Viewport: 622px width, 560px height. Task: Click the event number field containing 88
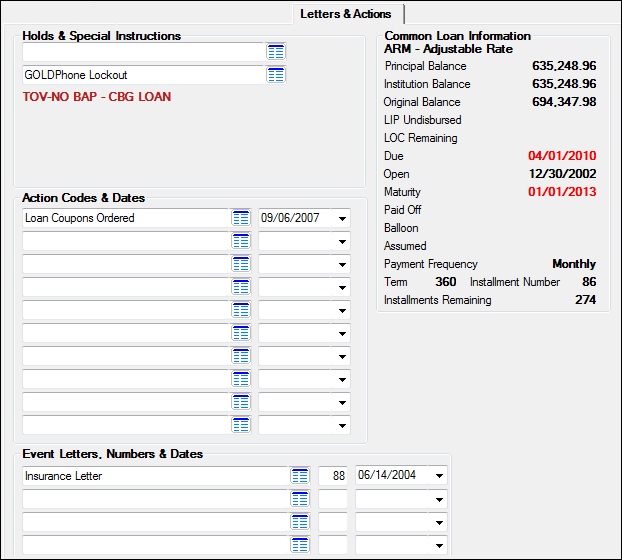[x=333, y=476]
